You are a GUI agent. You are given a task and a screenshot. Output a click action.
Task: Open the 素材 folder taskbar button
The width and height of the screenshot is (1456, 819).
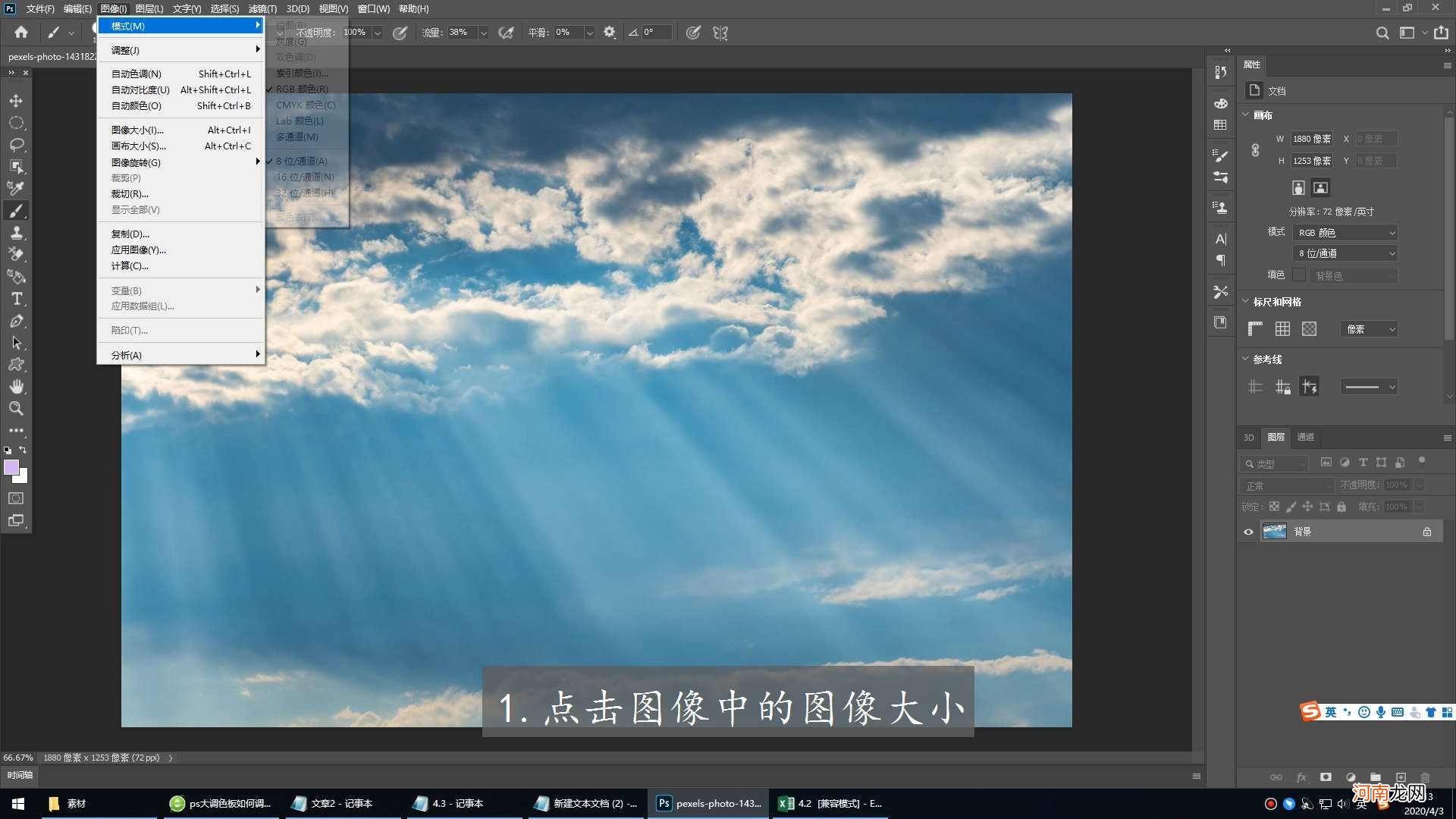click(x=99, y=803)
